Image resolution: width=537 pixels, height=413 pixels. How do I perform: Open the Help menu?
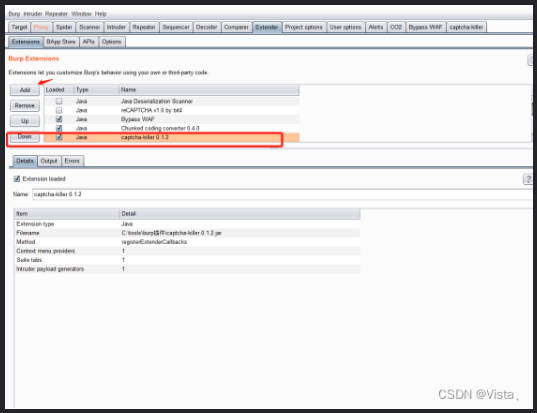tap(100, 14)
